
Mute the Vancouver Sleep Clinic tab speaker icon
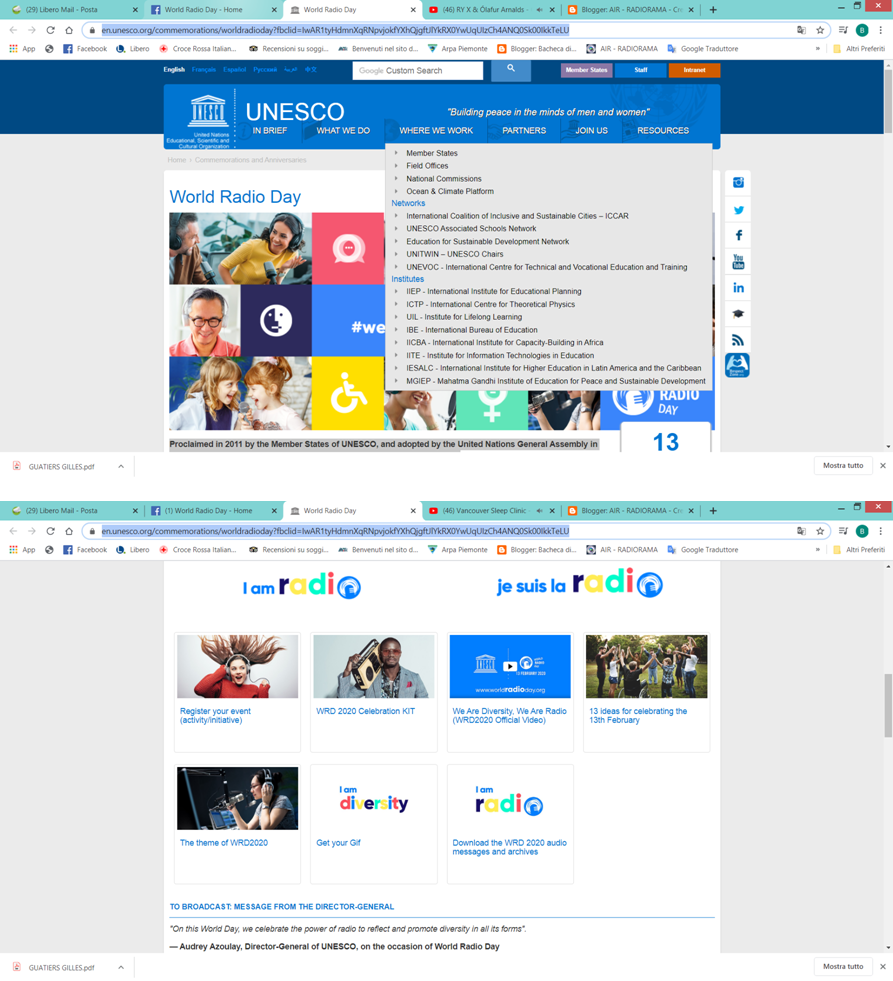[539, 511]
